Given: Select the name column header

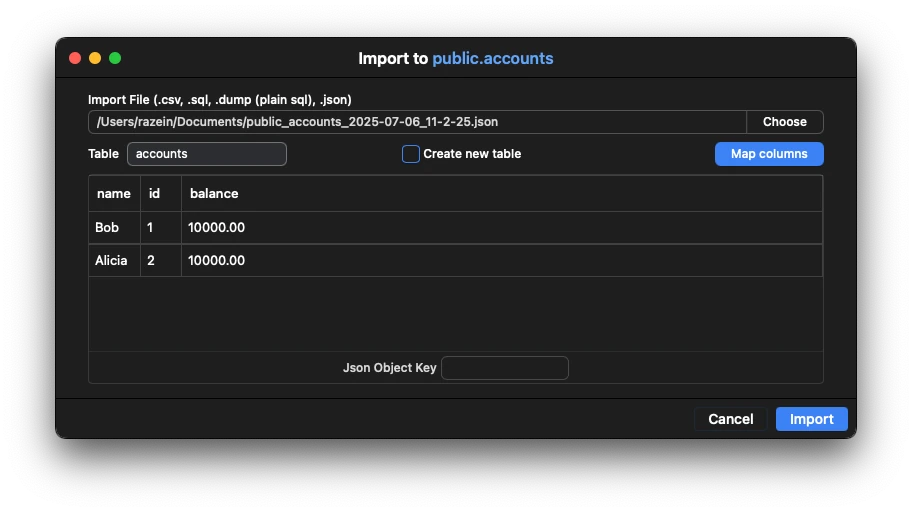Looking at the screenshot, I should pos(114,193).
